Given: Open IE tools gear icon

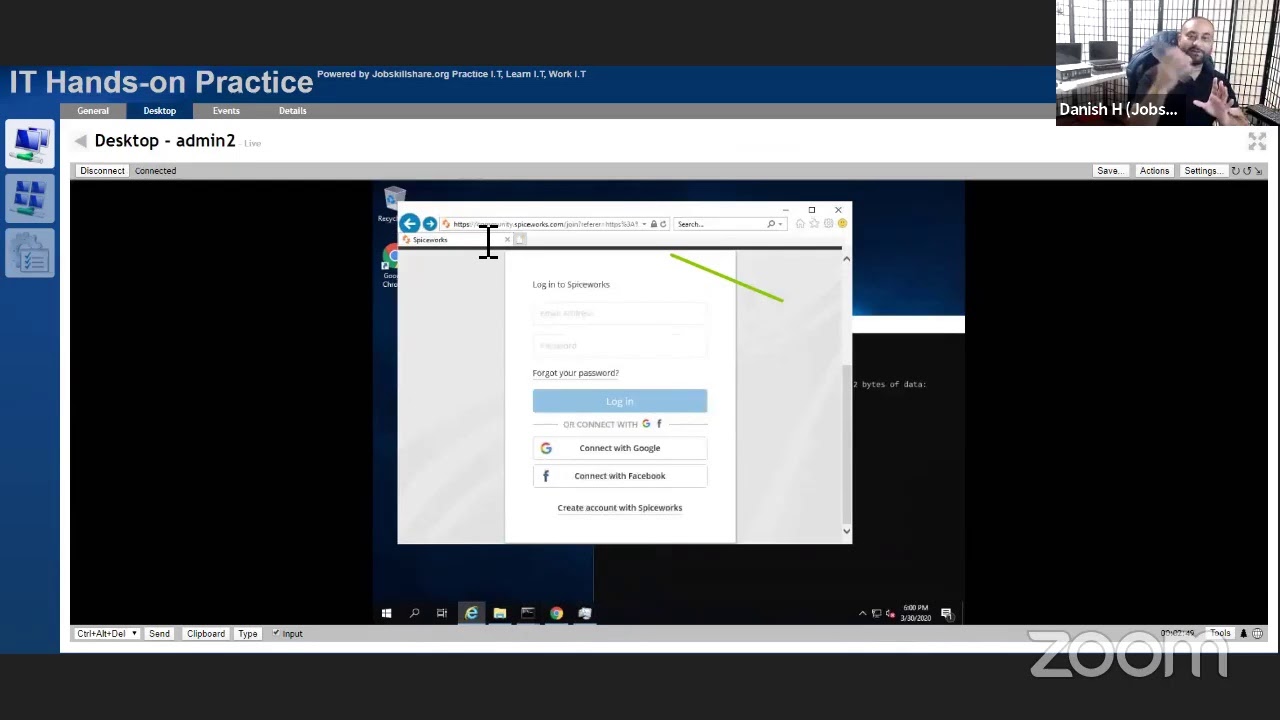Looking at the screenshot, I should click(x=828, y=224).
